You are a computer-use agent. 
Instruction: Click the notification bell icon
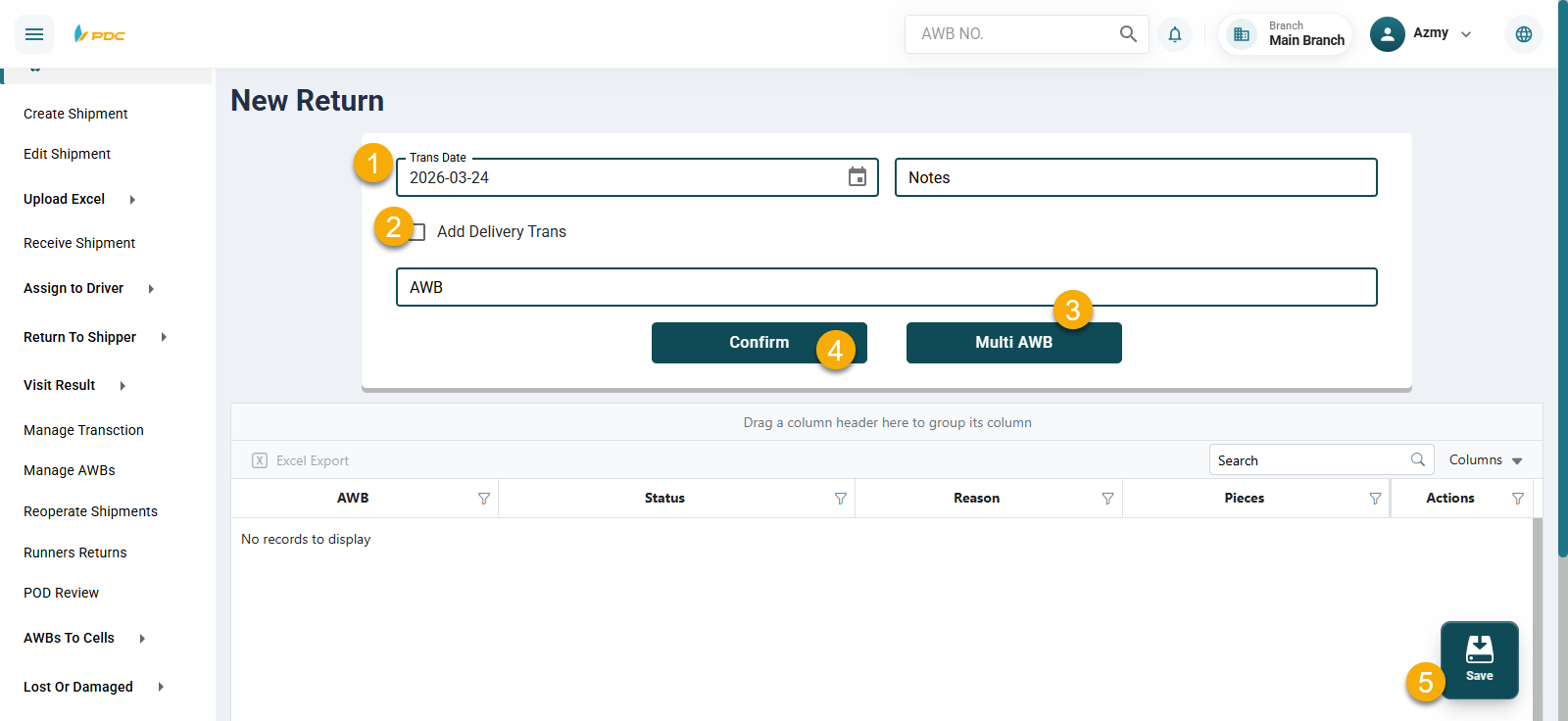tap(1174, 34)
